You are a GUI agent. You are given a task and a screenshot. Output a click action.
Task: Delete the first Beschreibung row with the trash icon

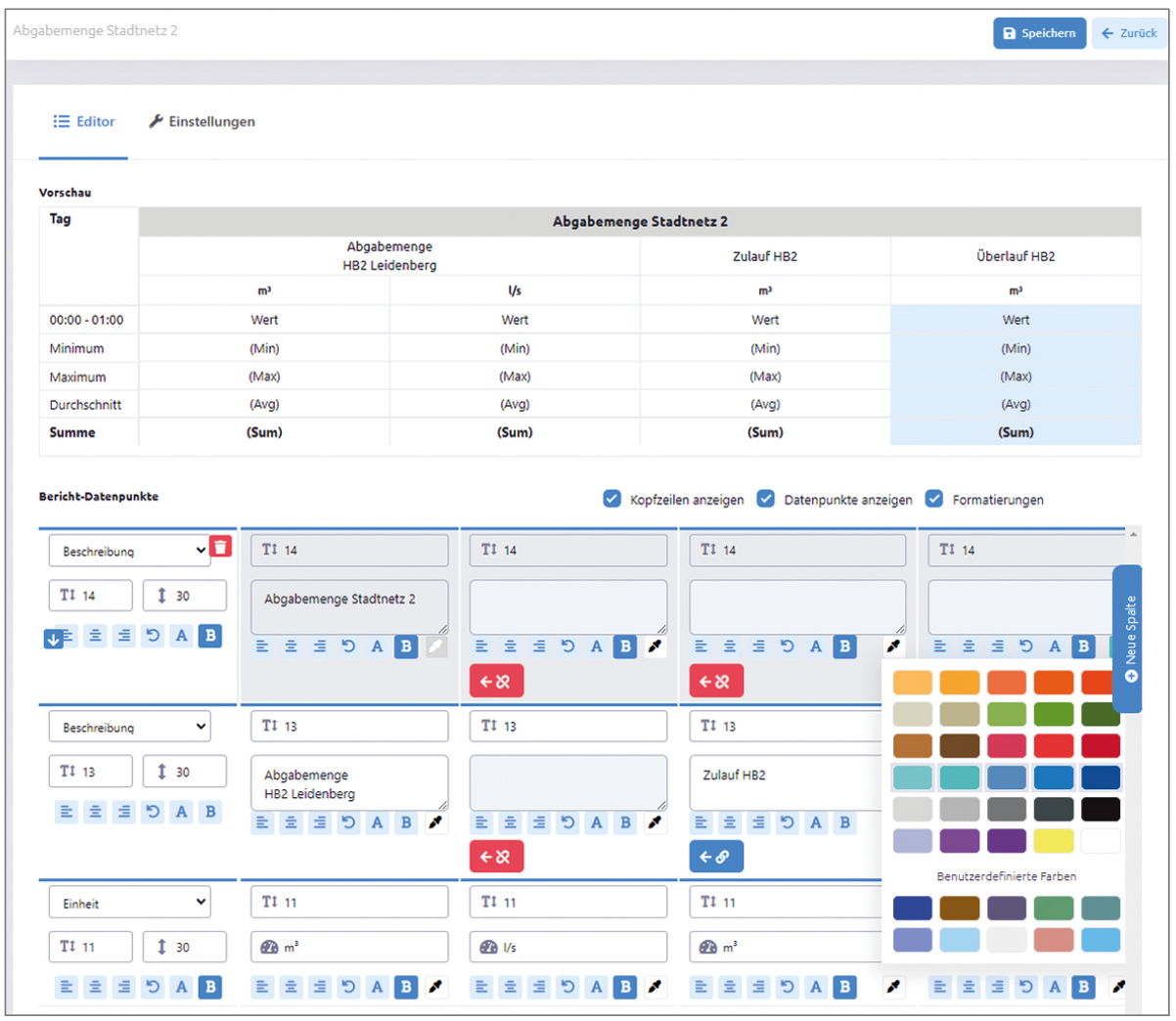point(221,547)
